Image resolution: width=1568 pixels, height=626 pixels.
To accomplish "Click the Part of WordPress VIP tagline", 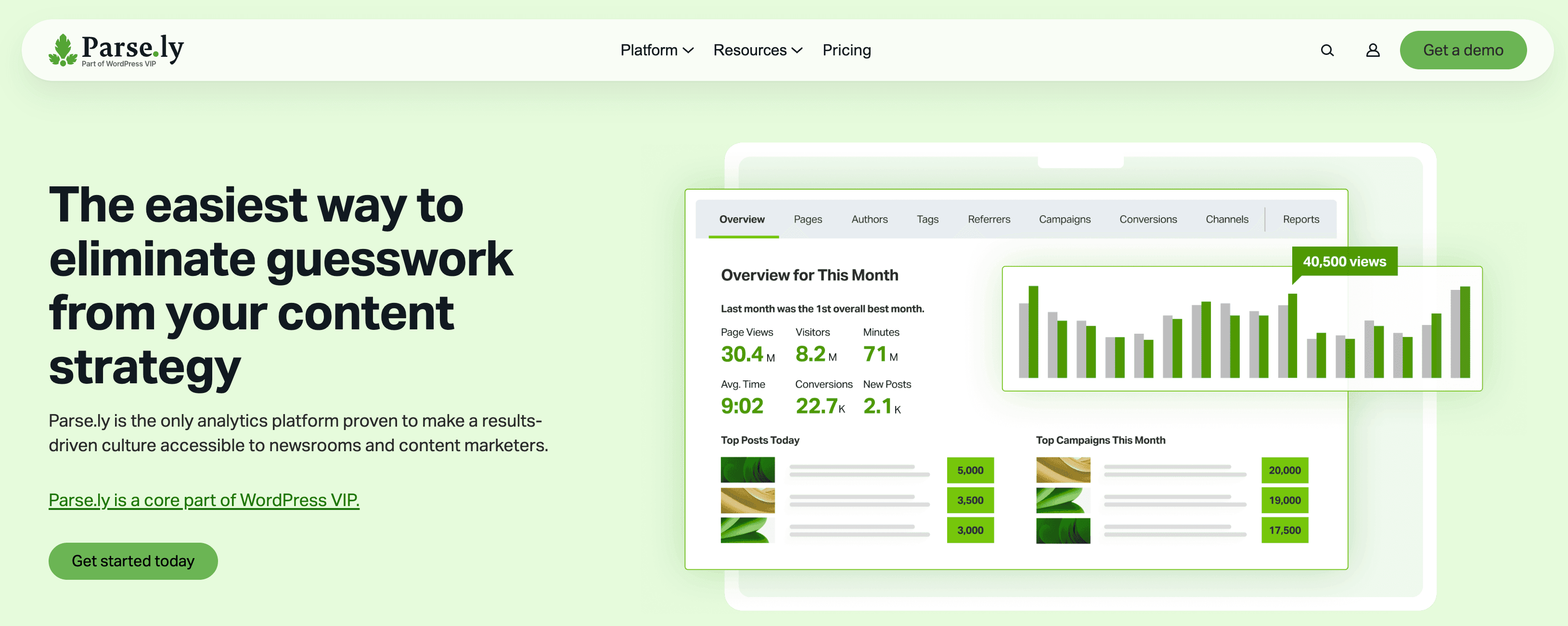I will (x=119, y=64).
